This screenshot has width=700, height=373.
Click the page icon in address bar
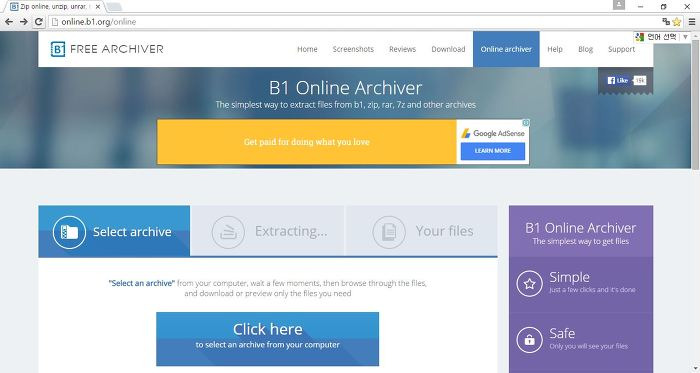click(55, 21)
